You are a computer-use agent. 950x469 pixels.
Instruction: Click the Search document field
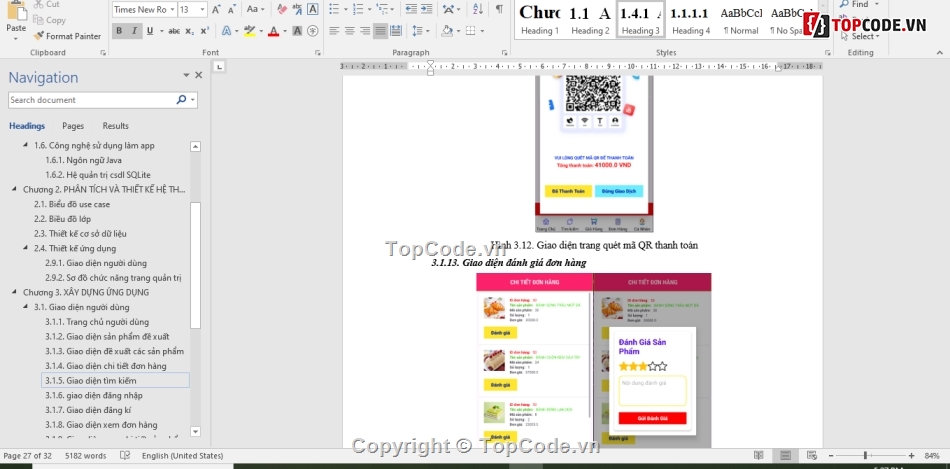tap(92, 100)
